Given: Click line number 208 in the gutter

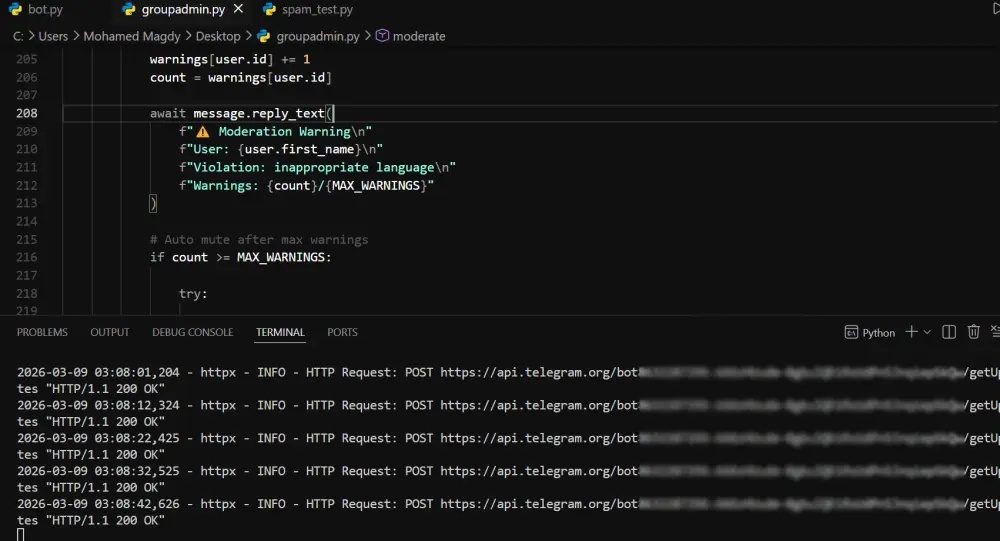Looking at the screenshot, I should click(27, 114).
